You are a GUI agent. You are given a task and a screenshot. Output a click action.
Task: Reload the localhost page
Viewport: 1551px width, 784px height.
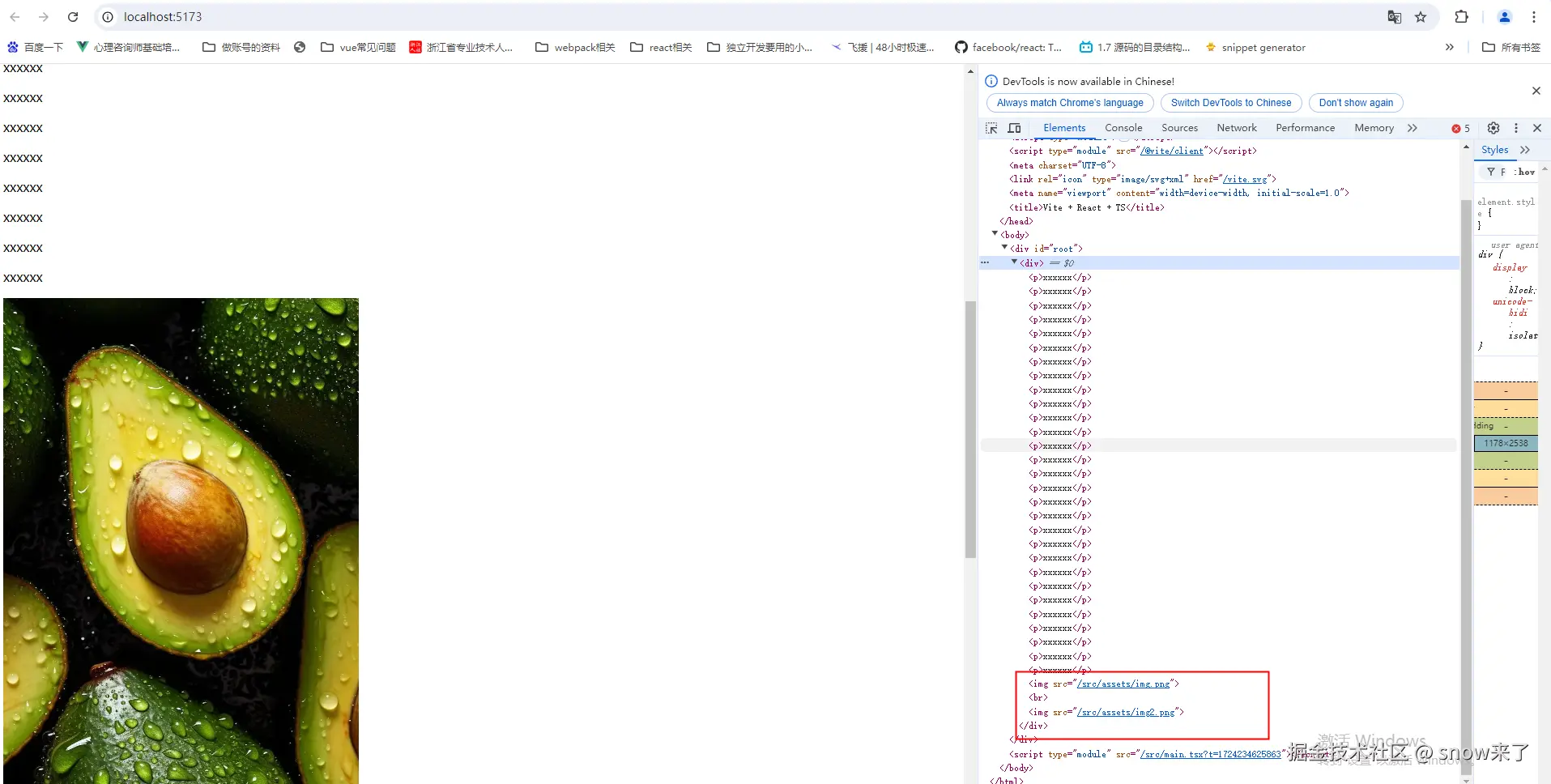click(73, 17)
